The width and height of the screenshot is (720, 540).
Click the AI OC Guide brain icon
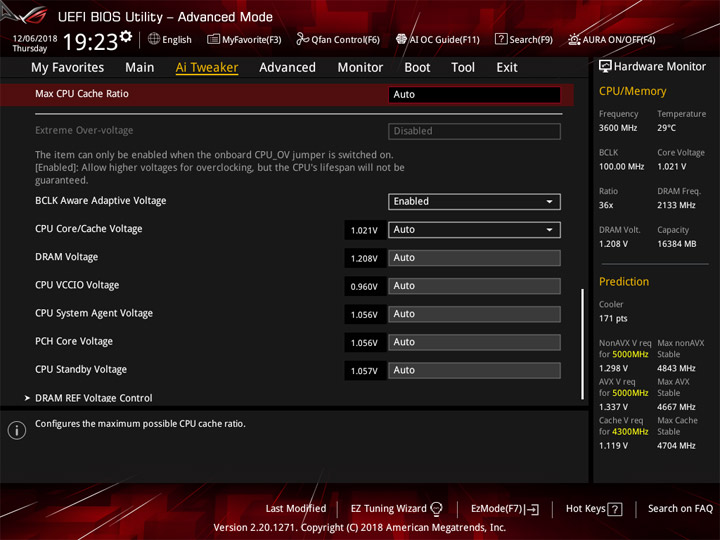tap(401, 39)
